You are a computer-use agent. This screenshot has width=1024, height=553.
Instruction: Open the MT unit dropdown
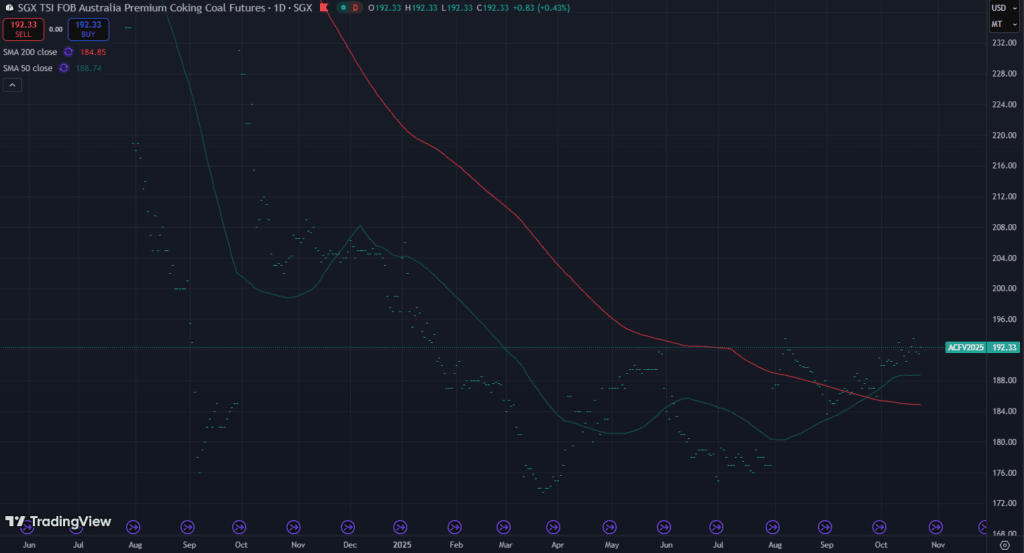(997, 24)
